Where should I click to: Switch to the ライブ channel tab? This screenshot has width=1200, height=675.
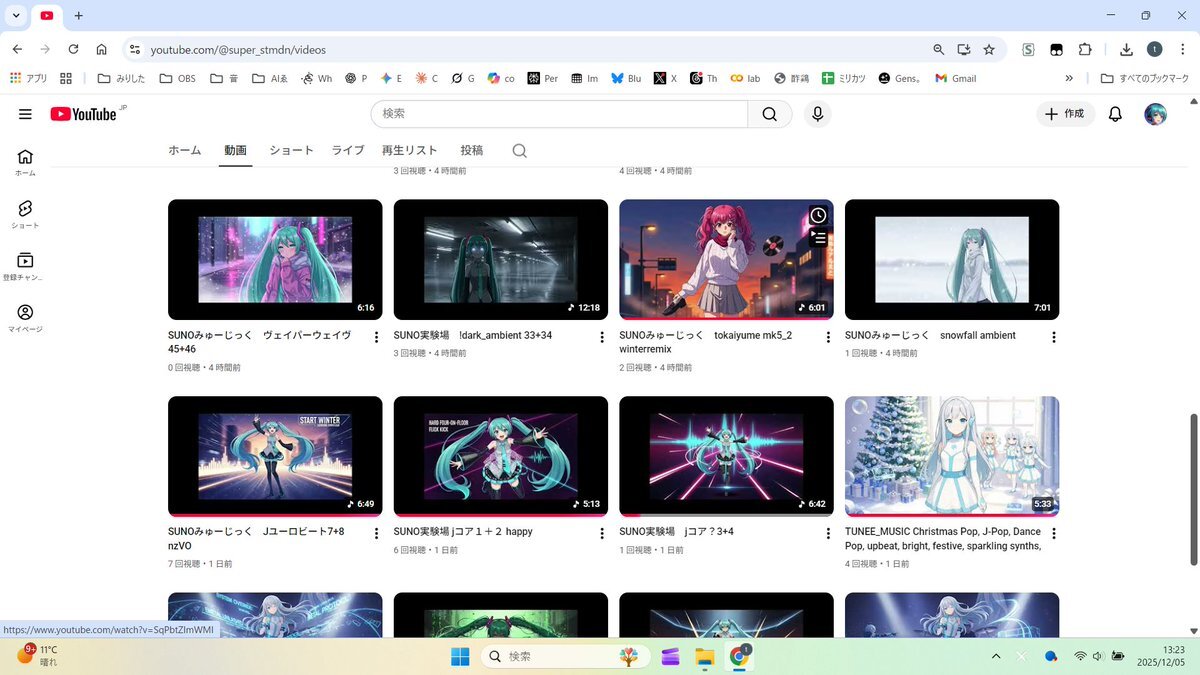click(348, 151)
